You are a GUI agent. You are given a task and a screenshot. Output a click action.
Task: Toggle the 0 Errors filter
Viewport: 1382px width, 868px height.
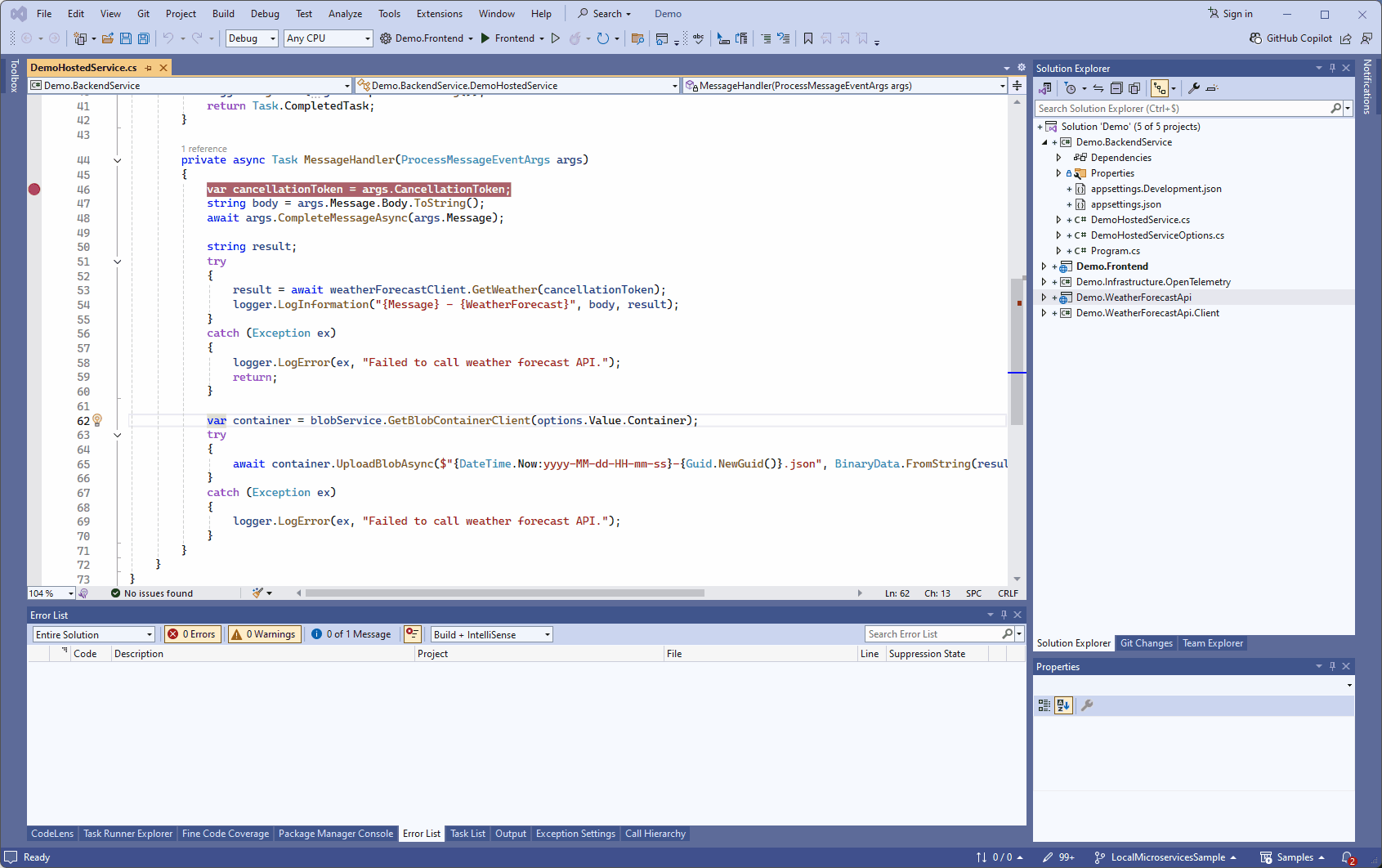point(192,634)
